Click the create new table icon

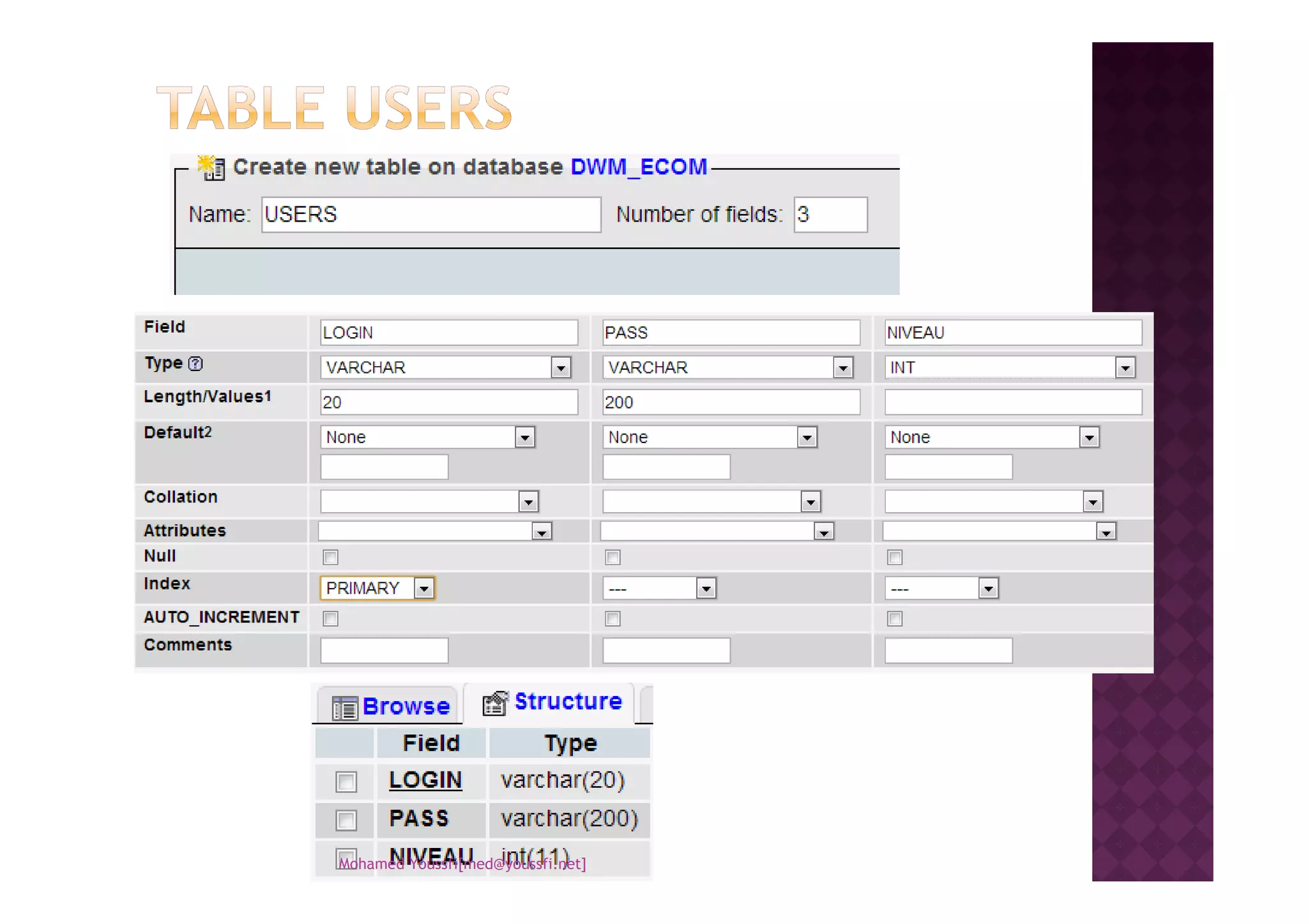tap(211, 168)
